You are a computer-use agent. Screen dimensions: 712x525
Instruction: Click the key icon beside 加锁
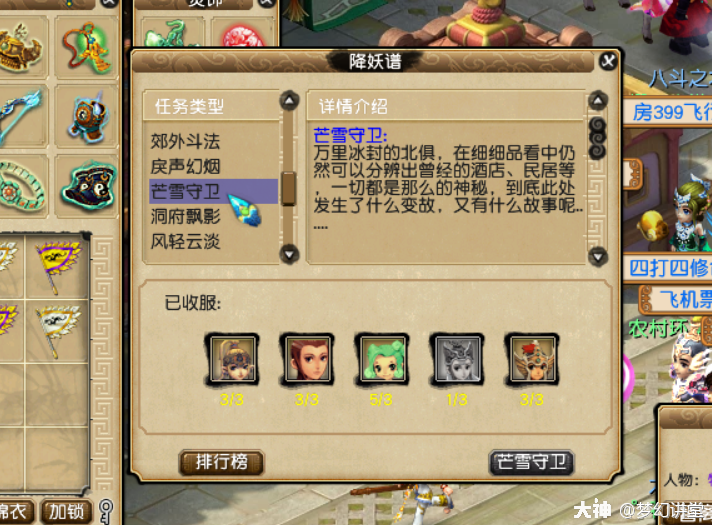(105, 511)
